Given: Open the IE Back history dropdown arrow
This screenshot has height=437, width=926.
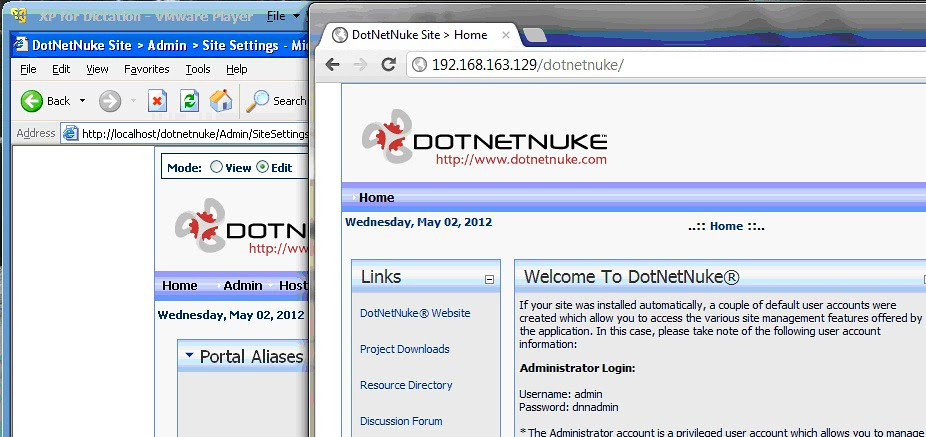Looking at the screenshot, I should pos(82,101).
